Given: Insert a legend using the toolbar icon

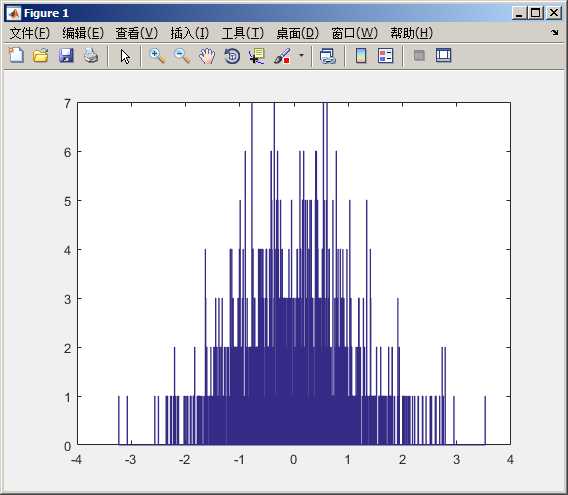Looking at the screenshot, I should click(x=385, y=56).
